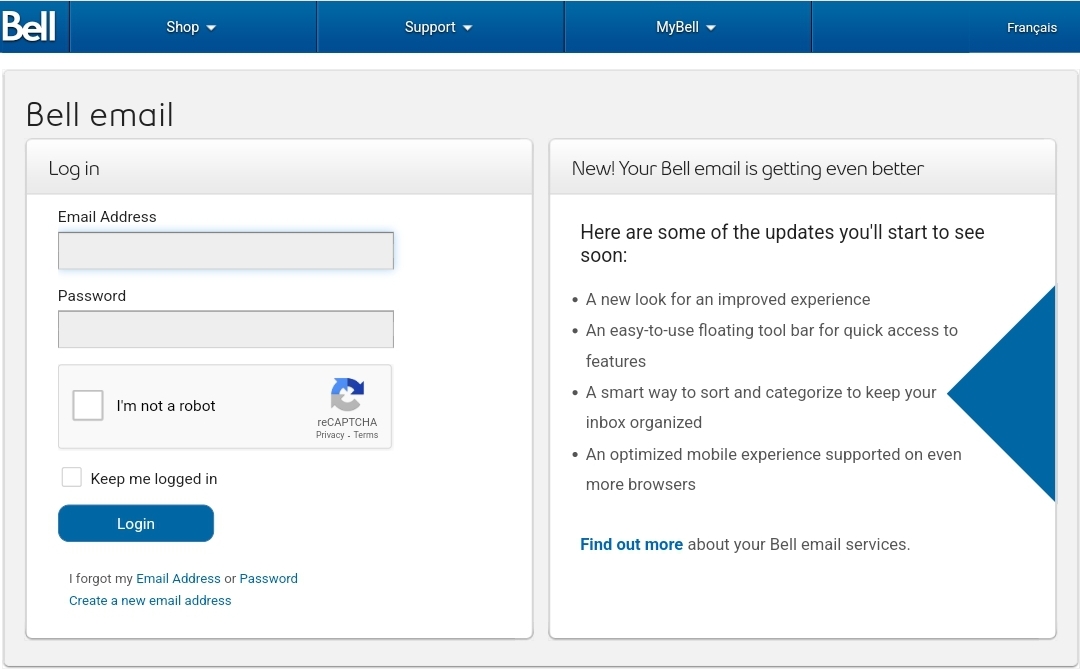Image resolution: width=1080 pixels, height=670 pixels.
Task: Switch language to Français
Action: (1031, 28)
